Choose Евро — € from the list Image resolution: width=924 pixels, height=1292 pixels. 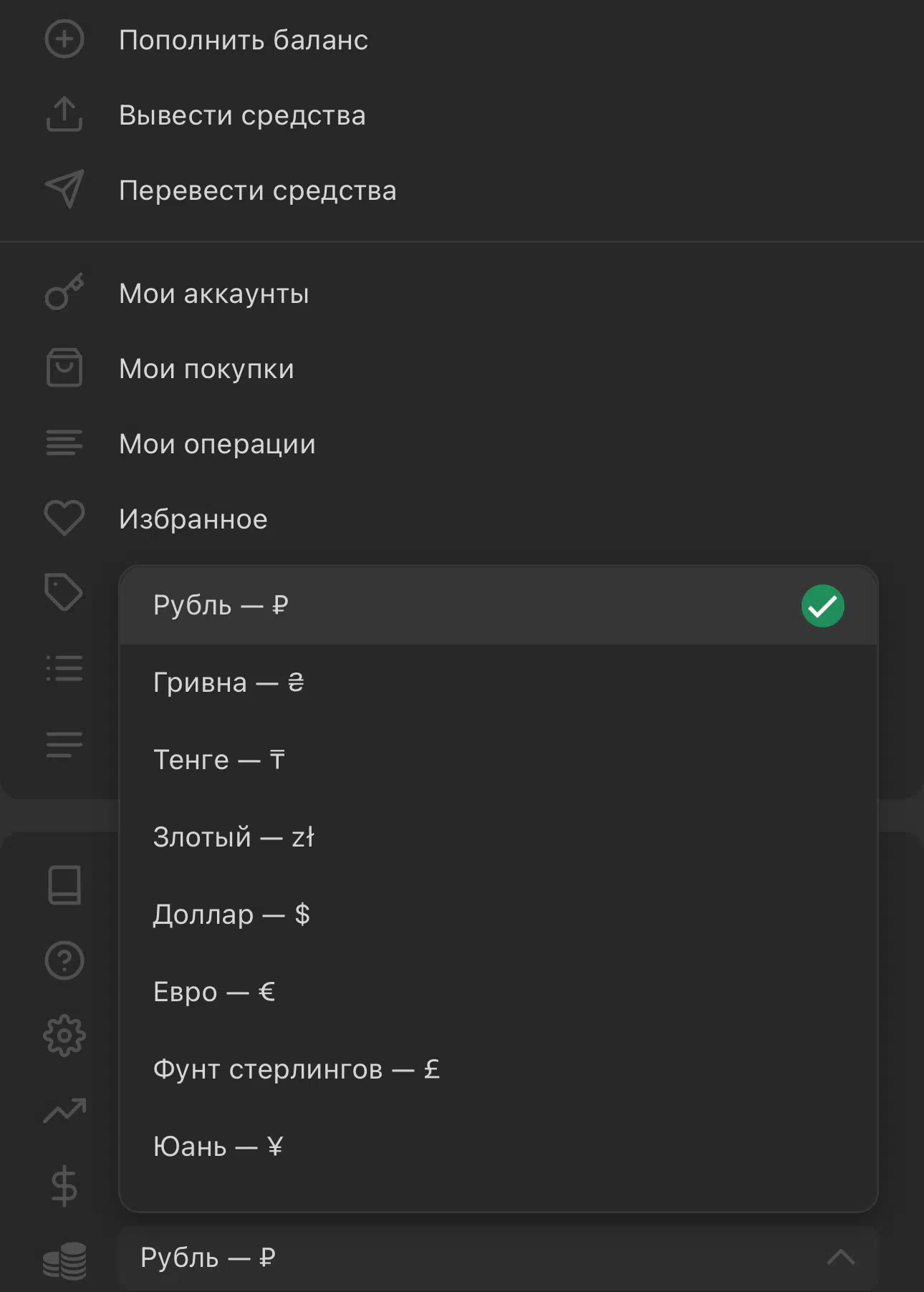coord(499,992)
